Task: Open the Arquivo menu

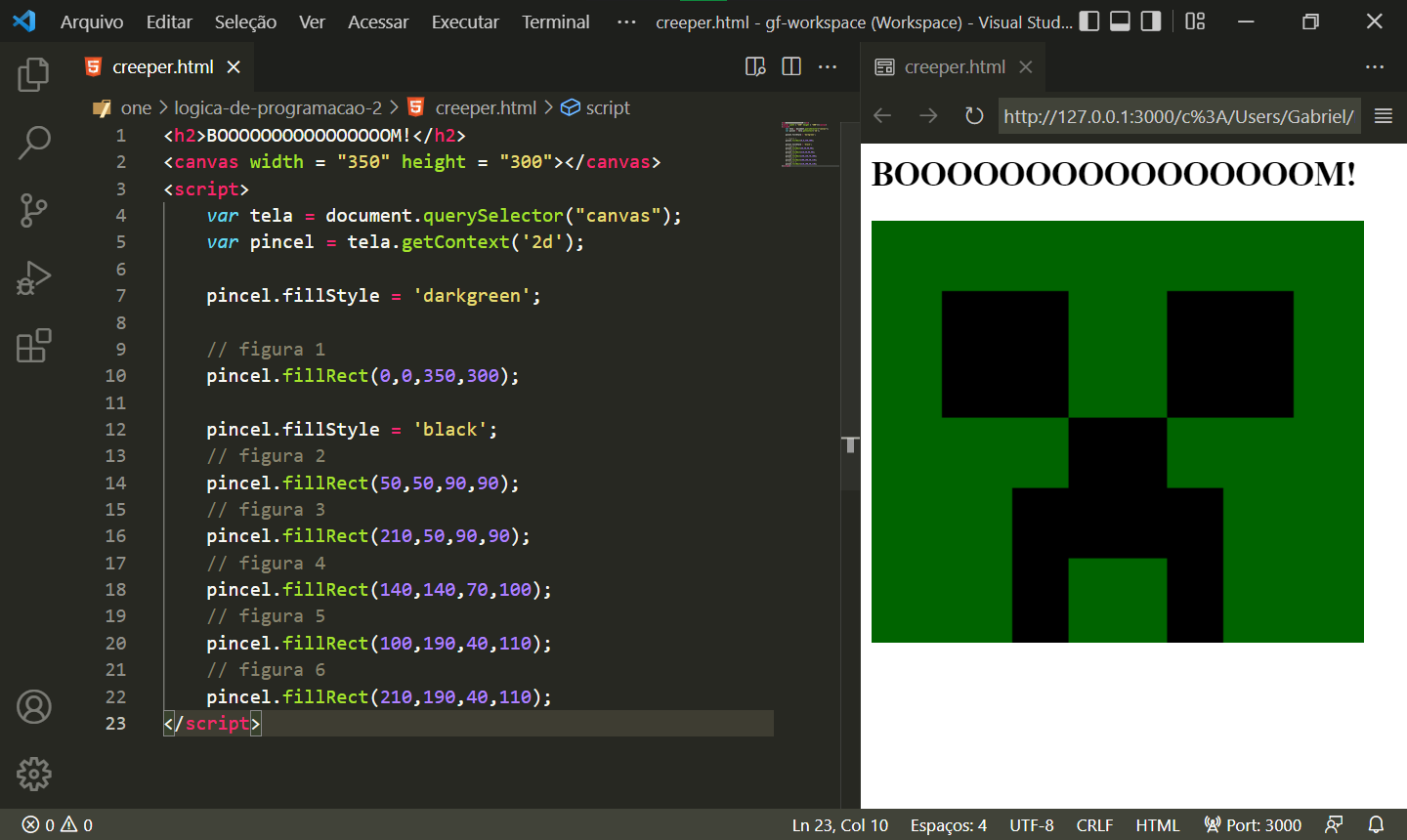Action: (x=92, y=21)
